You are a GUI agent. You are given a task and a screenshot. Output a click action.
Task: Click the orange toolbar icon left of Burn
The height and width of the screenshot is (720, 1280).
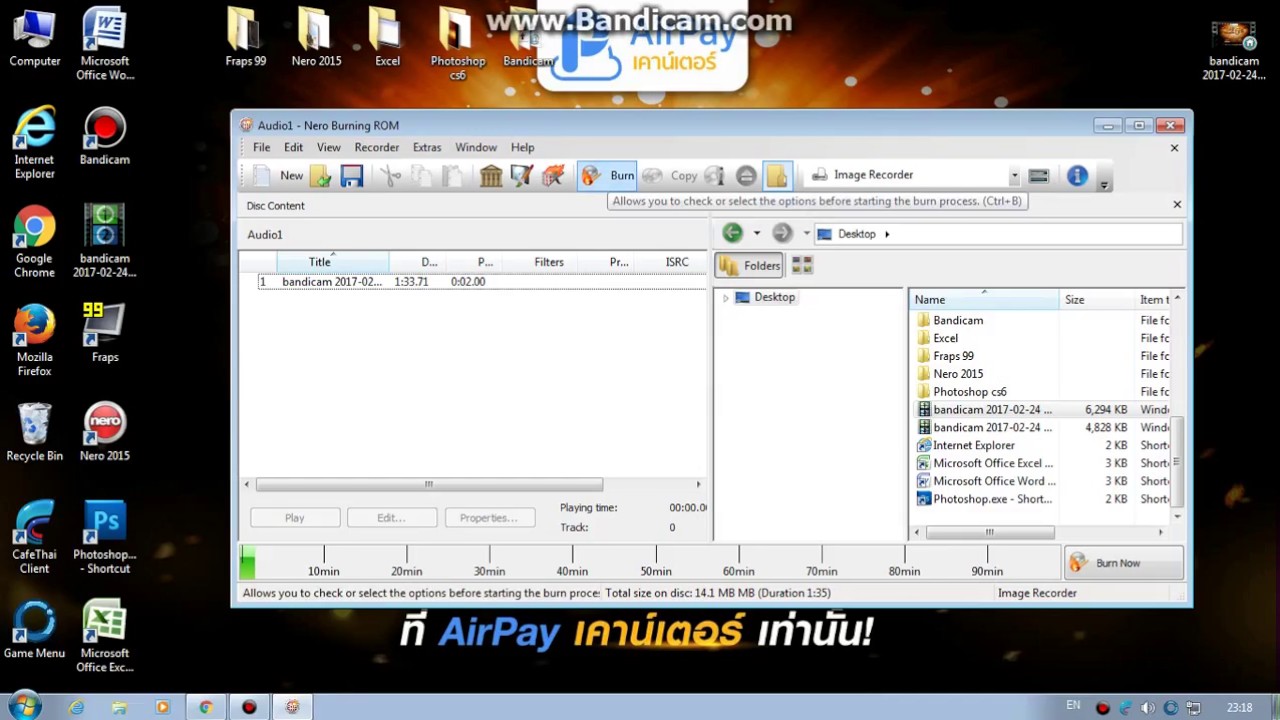tap(553, 176)
